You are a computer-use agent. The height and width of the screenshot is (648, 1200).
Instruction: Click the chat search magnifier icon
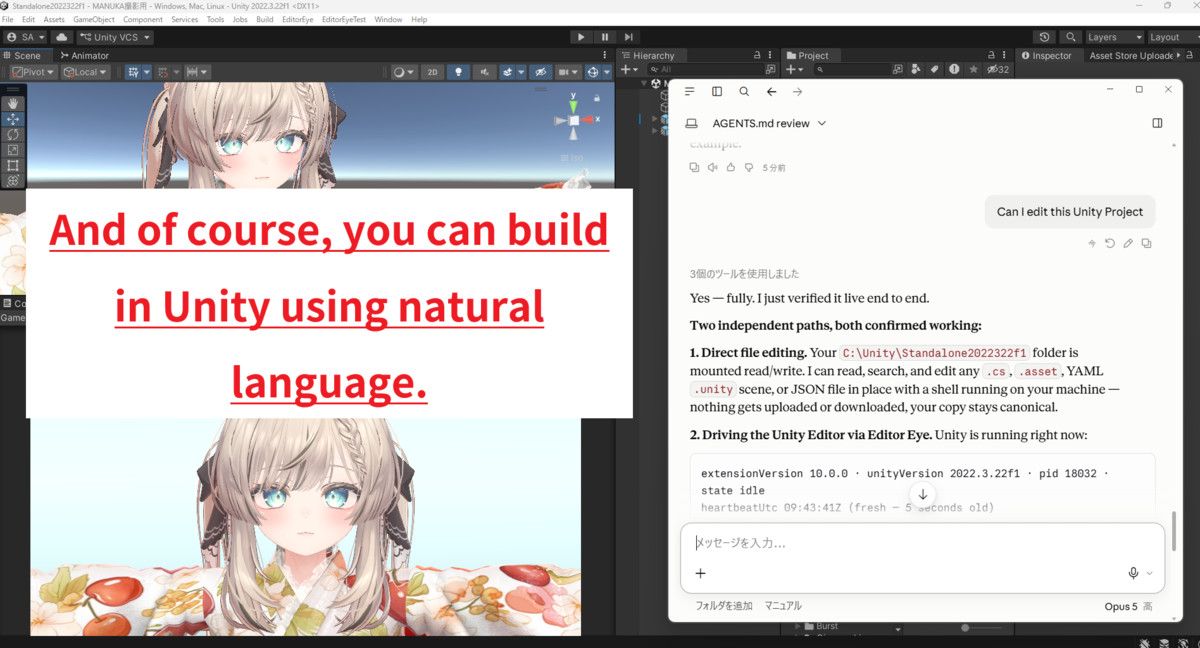click(744, 91)
